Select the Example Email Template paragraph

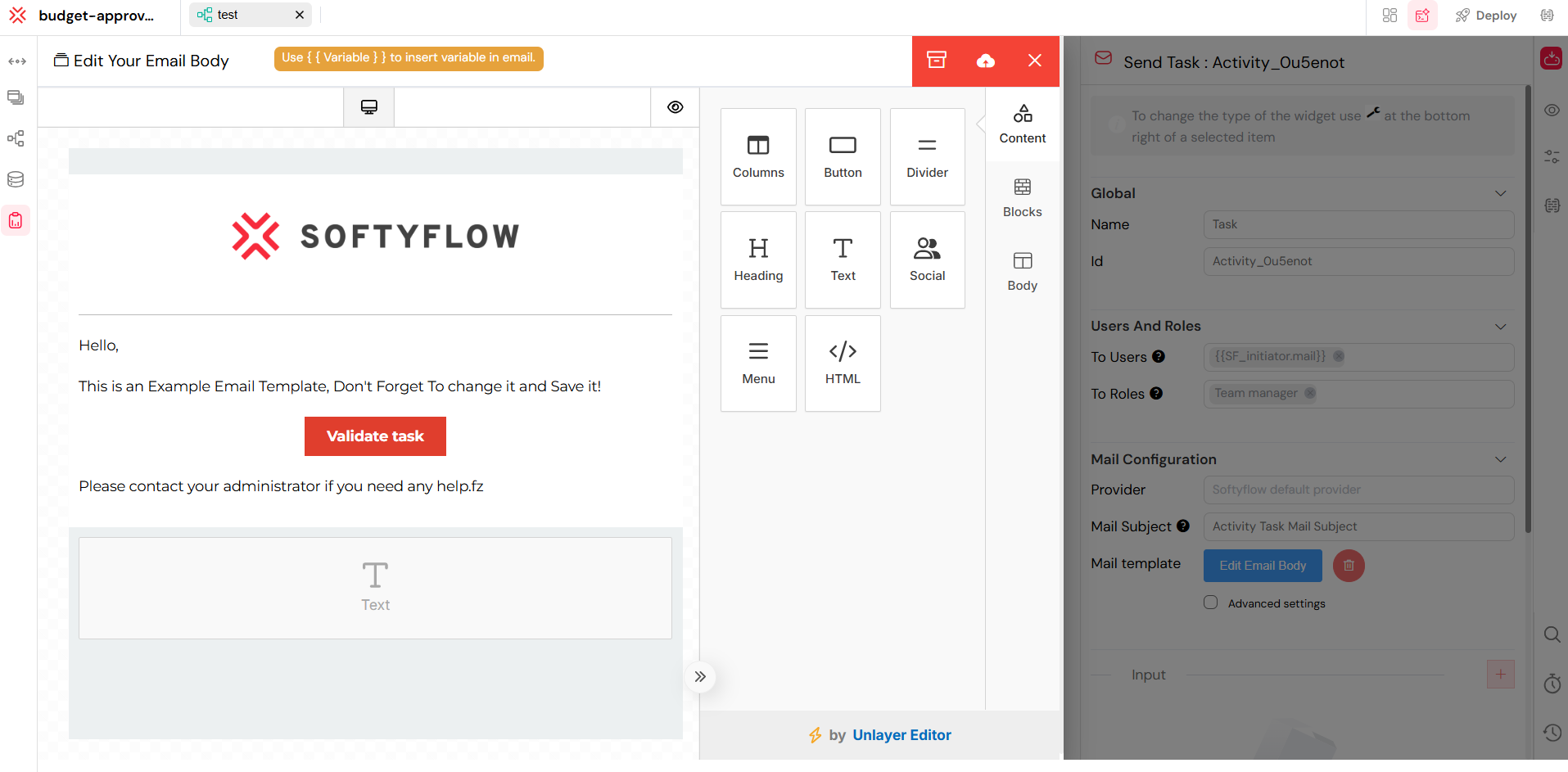[x=340, y=386]
